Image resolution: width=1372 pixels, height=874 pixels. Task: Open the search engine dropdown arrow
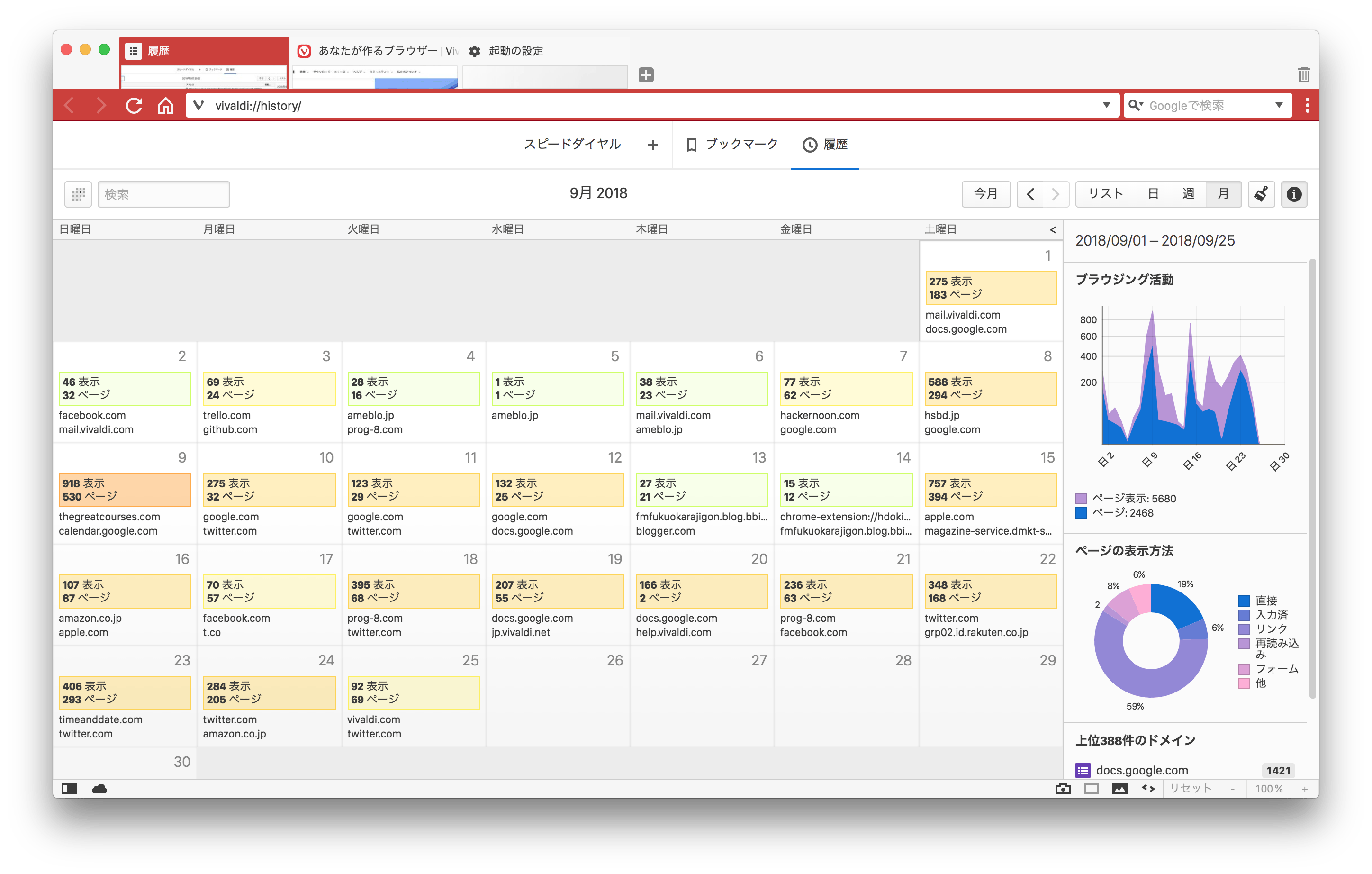coord(1279,106)
